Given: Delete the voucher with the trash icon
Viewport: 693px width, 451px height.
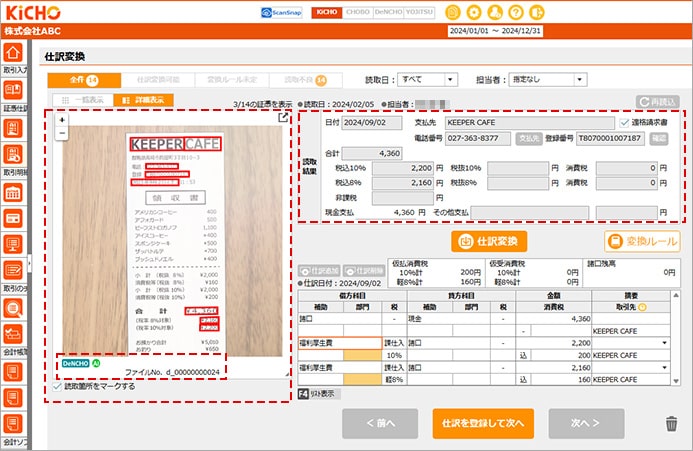Looking at the screenshot, I should click(671, 424).
